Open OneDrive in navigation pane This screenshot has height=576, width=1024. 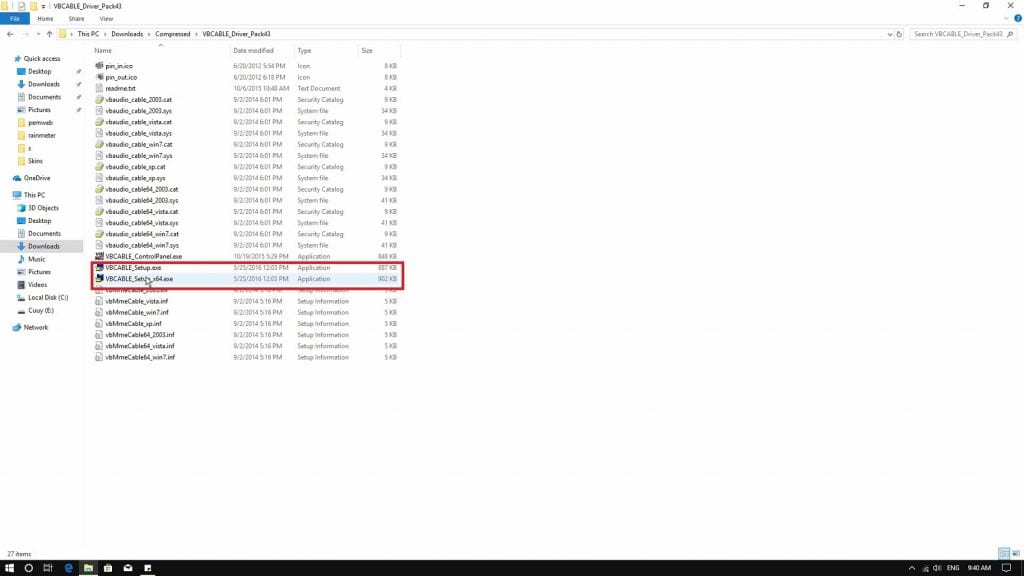[x=37, y=178]
